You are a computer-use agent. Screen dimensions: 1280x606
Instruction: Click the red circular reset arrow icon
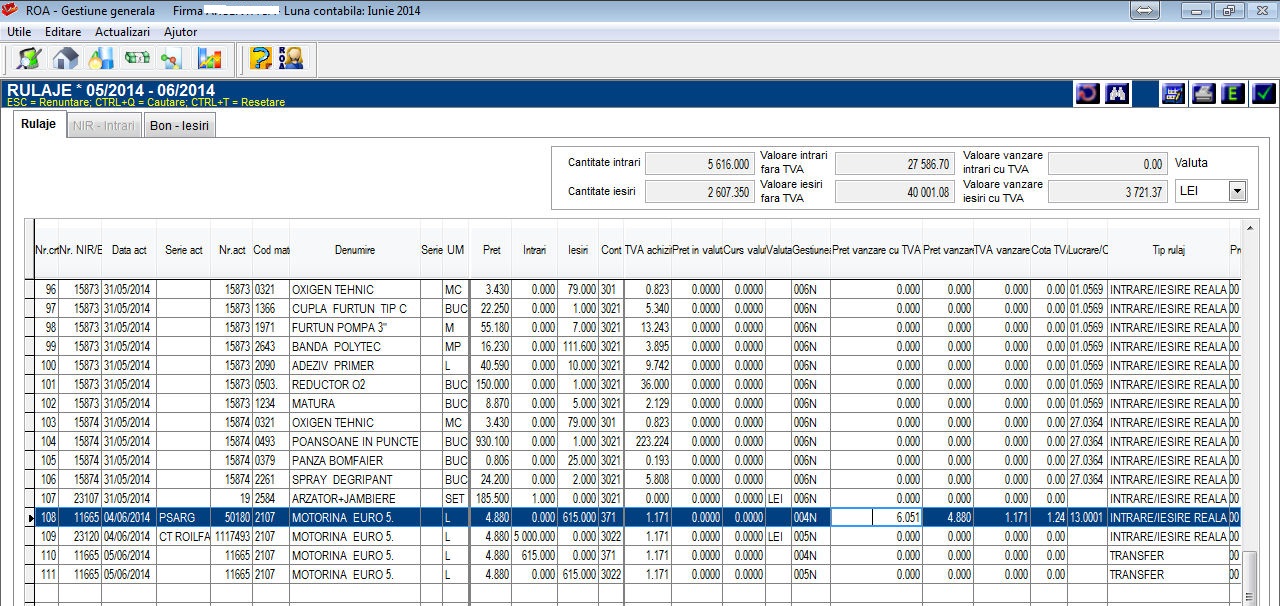point(1087,93)
